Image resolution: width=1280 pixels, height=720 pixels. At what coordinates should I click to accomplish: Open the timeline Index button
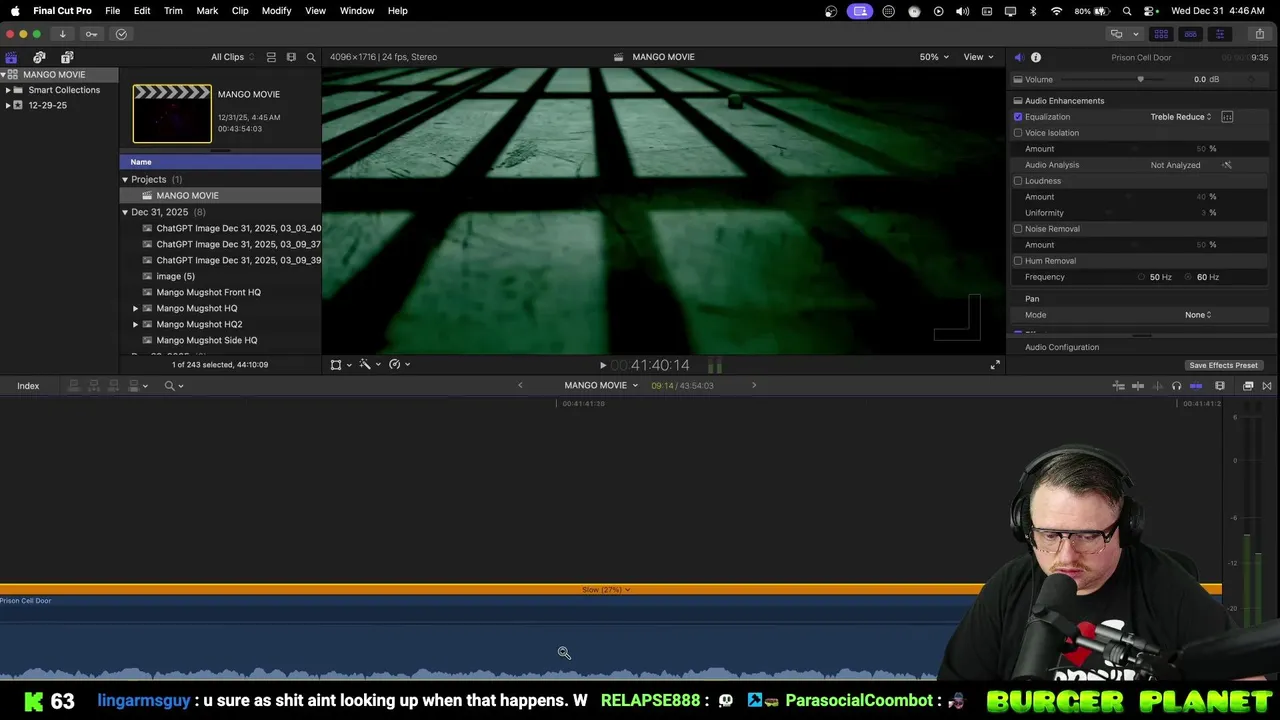tap(28, 386)
